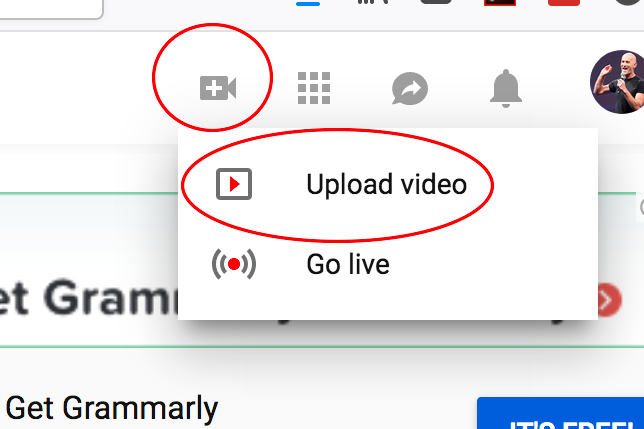Click the live broadcast signal icon
The height and width of the screenshot is (429, 644).
coord(234,264)
